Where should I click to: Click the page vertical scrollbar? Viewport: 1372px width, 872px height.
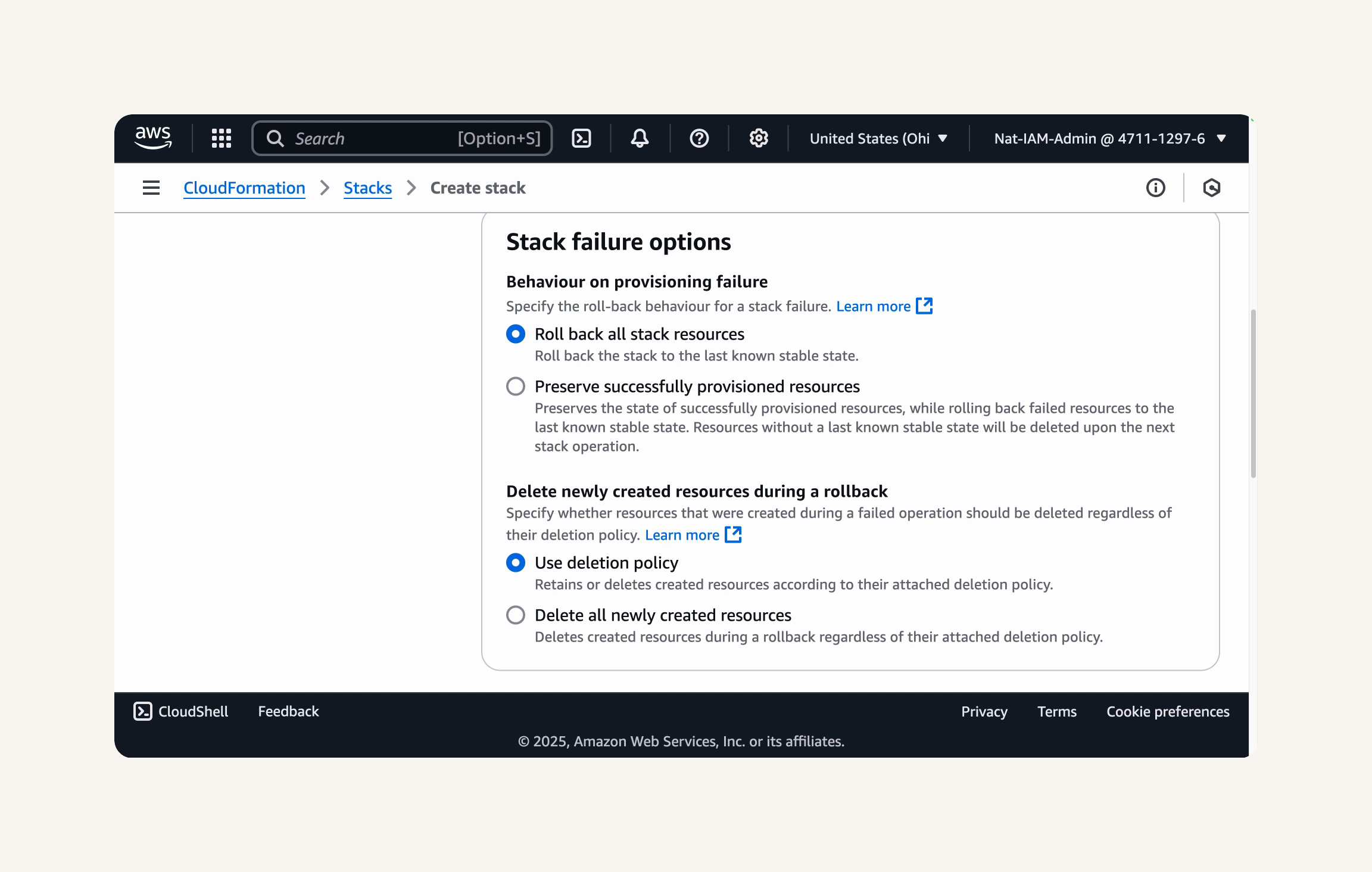tap(1253, 393)
